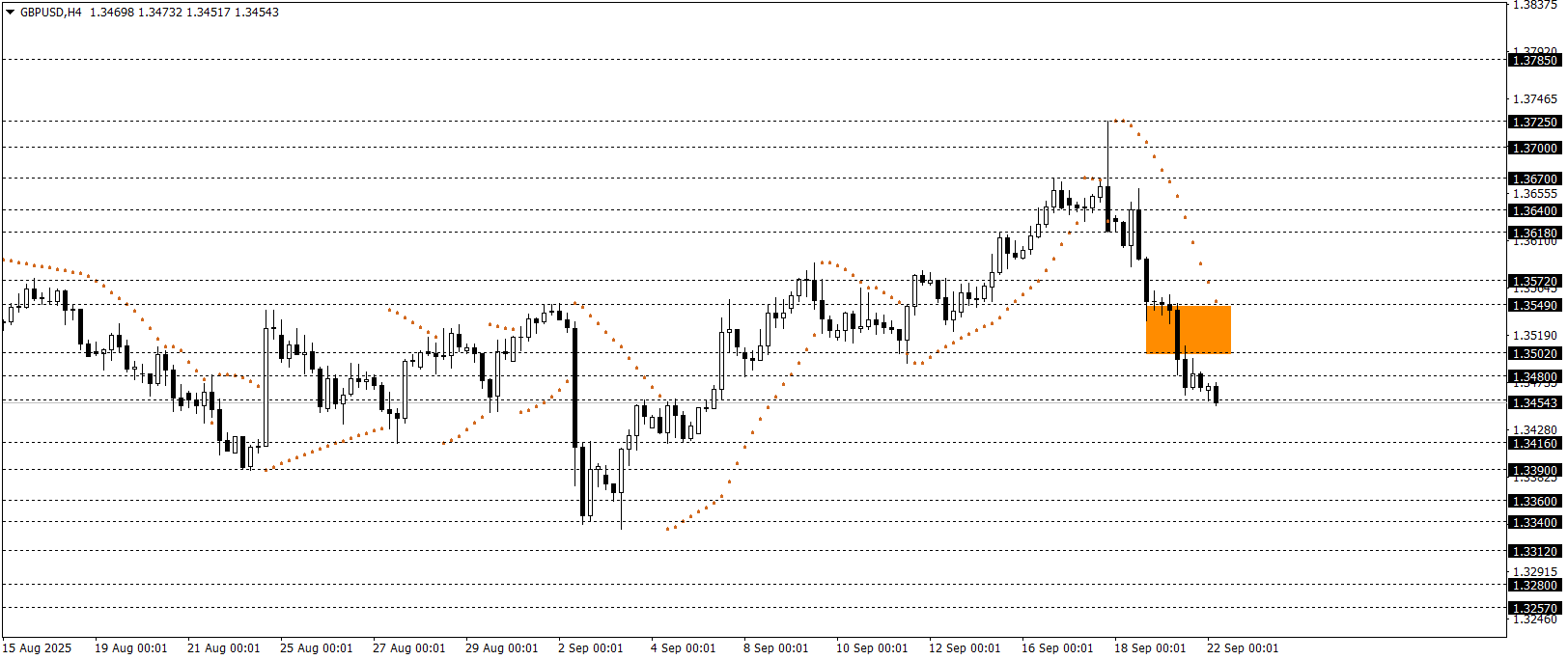
Task: Click the 27 Aug 00:01 time label
Action: (x=408, y=647)
